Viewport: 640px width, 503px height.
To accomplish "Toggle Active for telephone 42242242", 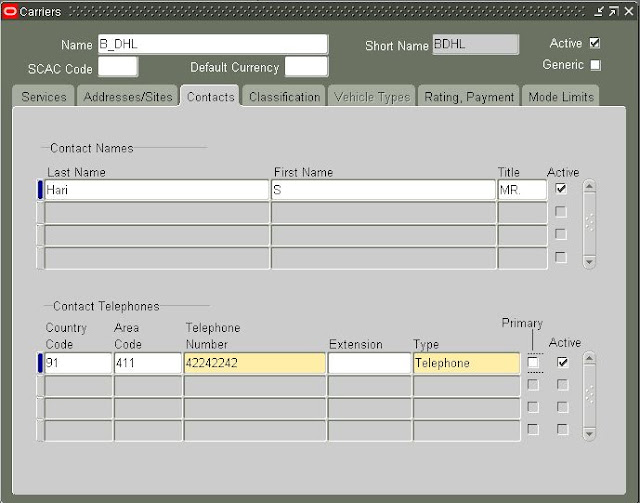I will [x=562, y=362].
